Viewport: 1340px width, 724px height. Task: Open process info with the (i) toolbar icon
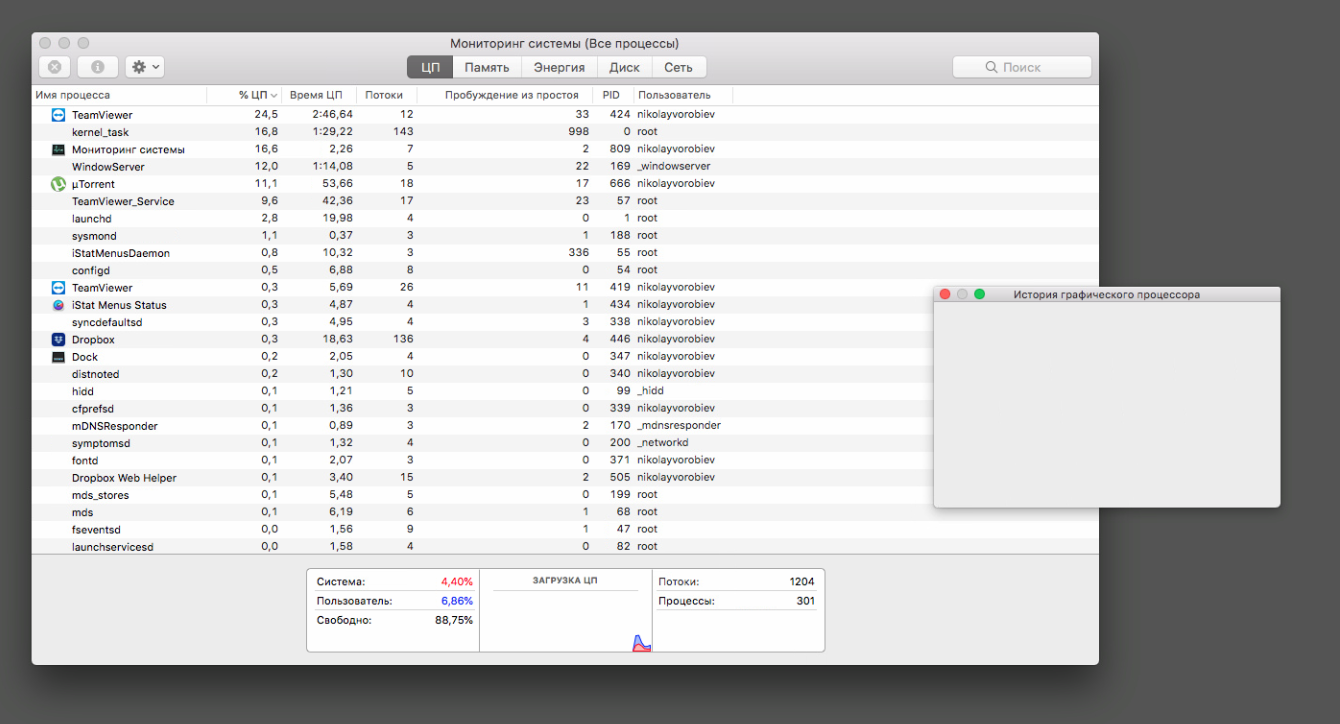97,67
